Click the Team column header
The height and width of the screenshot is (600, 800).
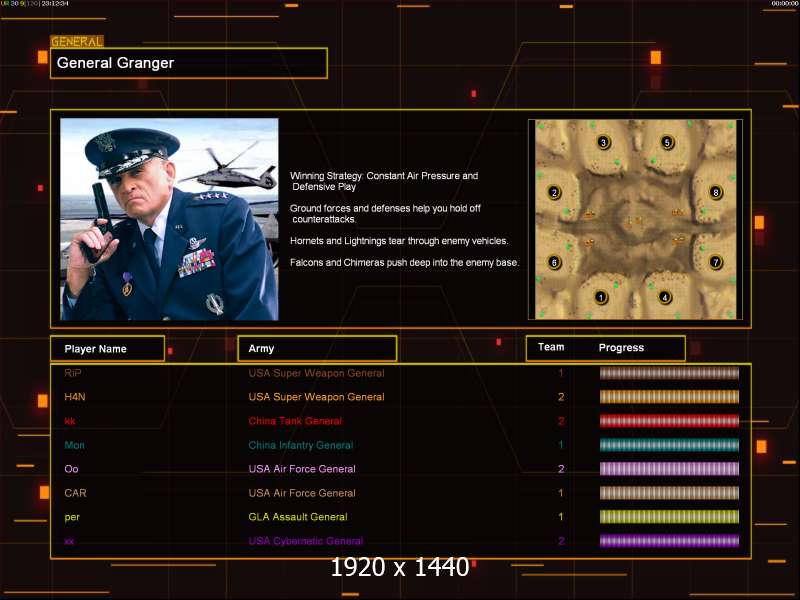(x=551, y=347)
